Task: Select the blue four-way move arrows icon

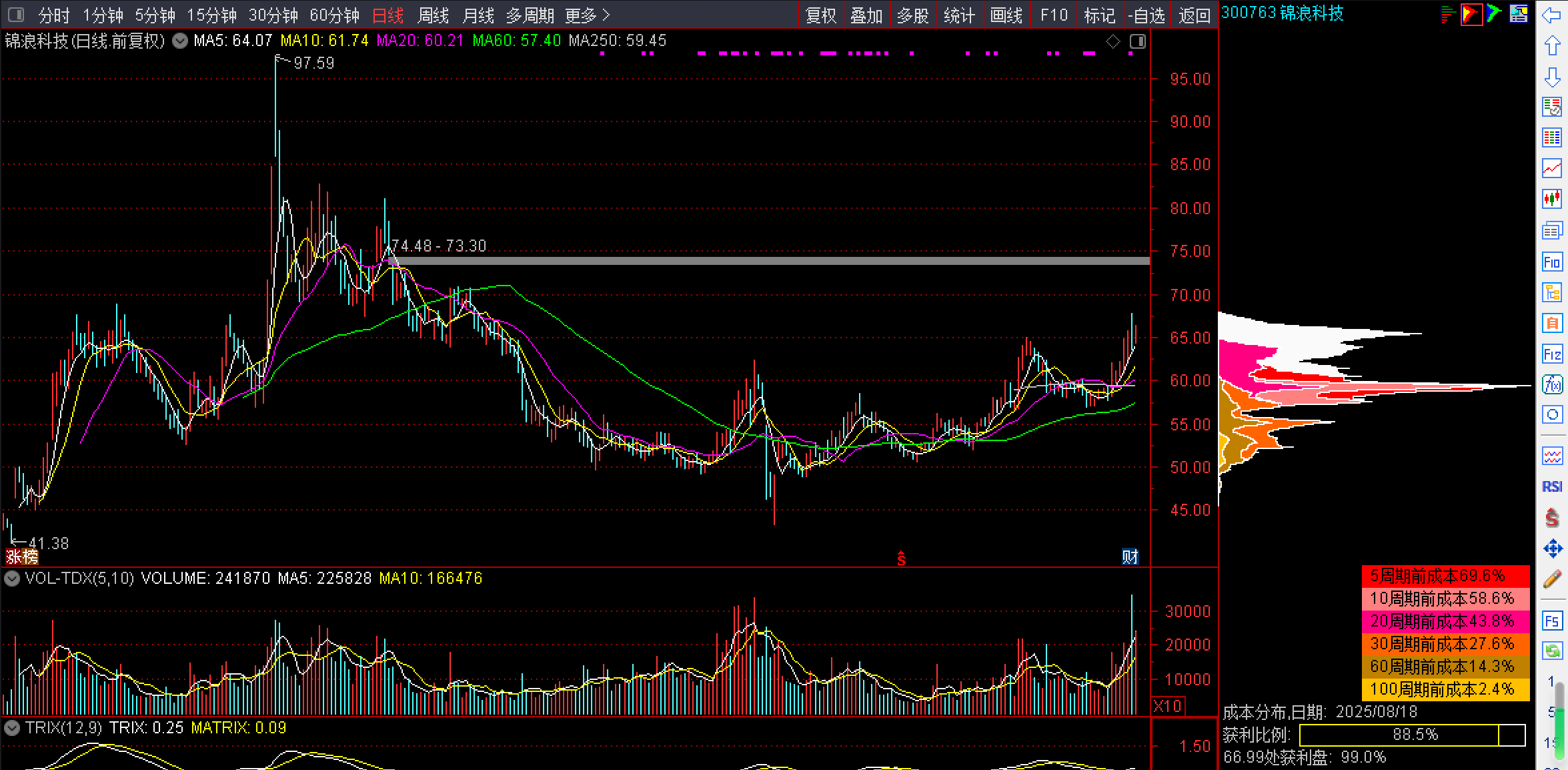Action: click(x=1552, y=548)
